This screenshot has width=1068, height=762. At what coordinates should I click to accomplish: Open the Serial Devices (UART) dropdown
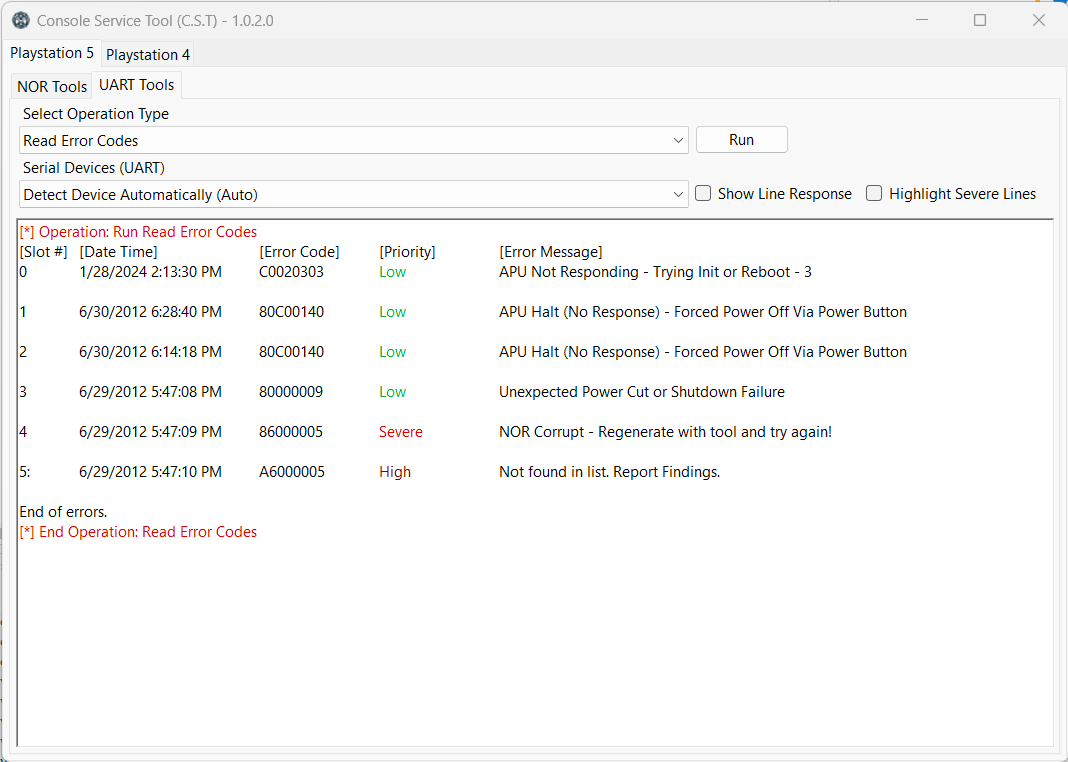point(679,195)
